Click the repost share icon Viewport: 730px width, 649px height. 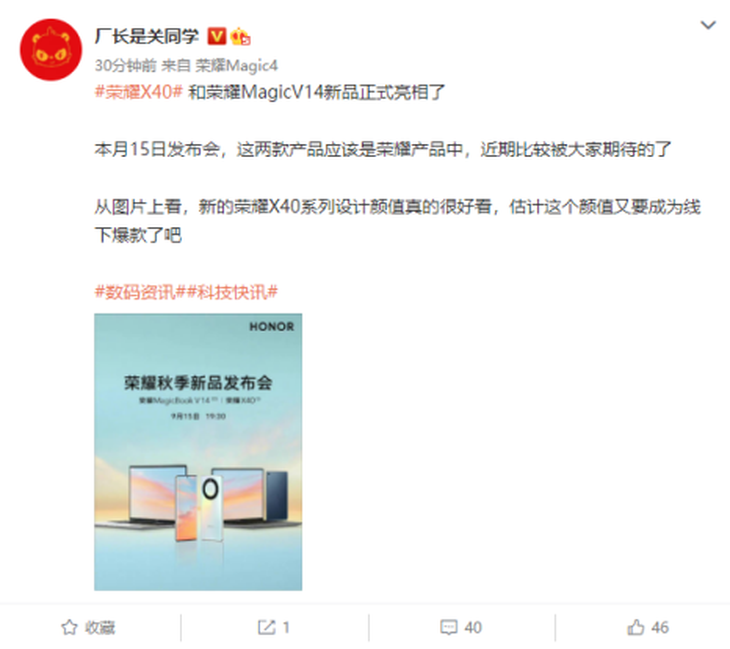[x=266, y=628]
